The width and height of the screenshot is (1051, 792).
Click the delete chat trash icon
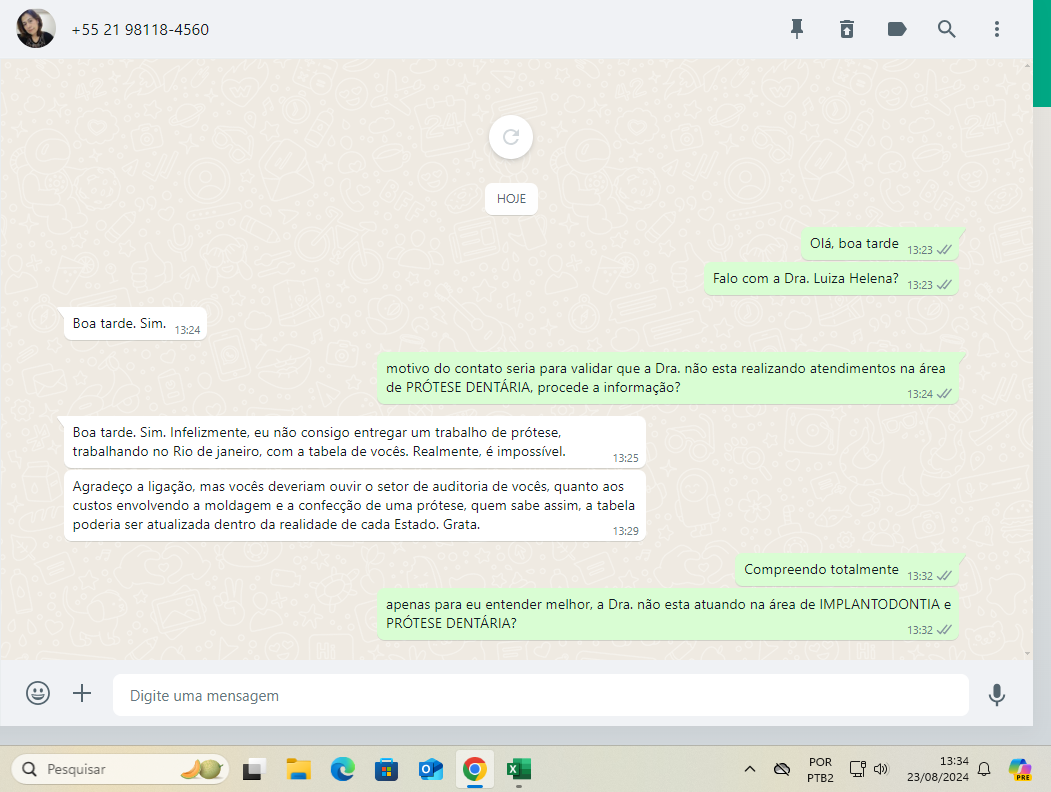(847, 29)
